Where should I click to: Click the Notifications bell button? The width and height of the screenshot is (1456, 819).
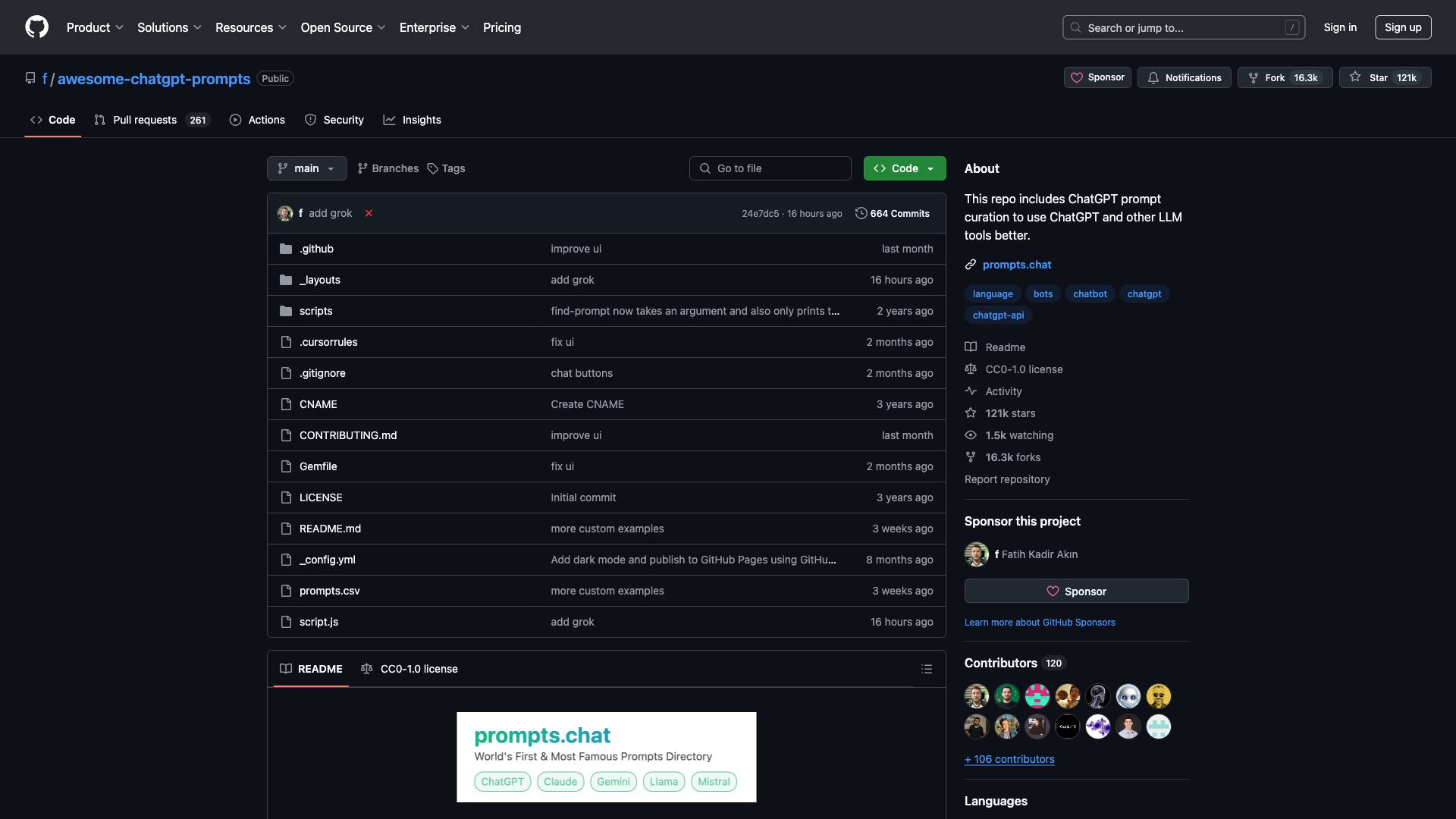(1184, 77)
